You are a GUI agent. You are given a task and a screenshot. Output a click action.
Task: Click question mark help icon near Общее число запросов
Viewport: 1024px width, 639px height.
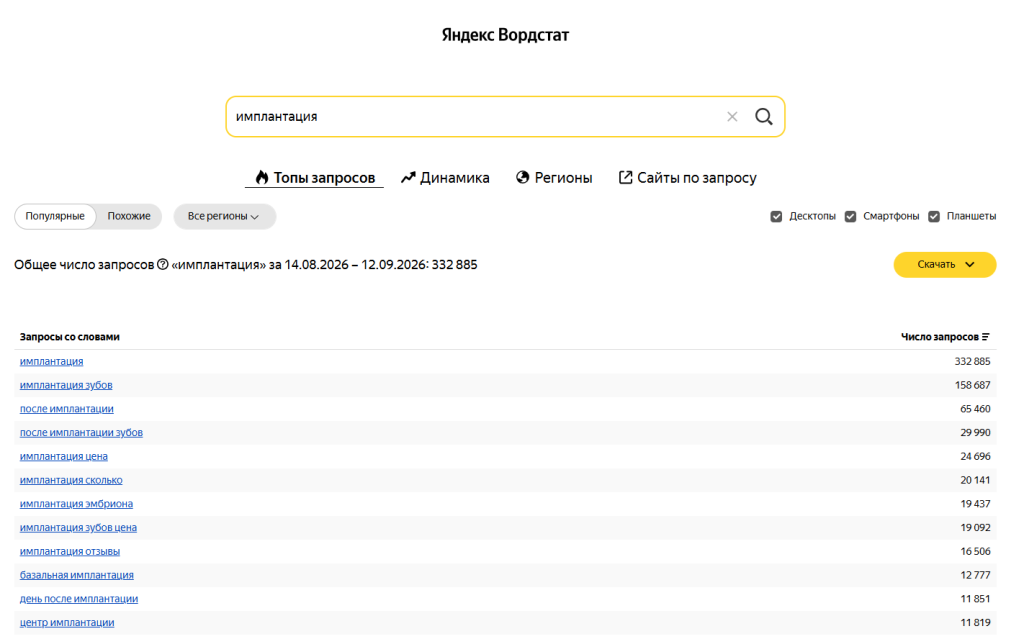tap(163, 265)
